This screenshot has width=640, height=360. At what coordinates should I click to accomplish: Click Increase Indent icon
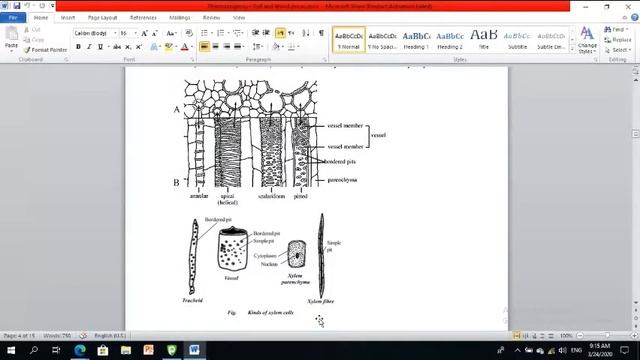point(266,33)
